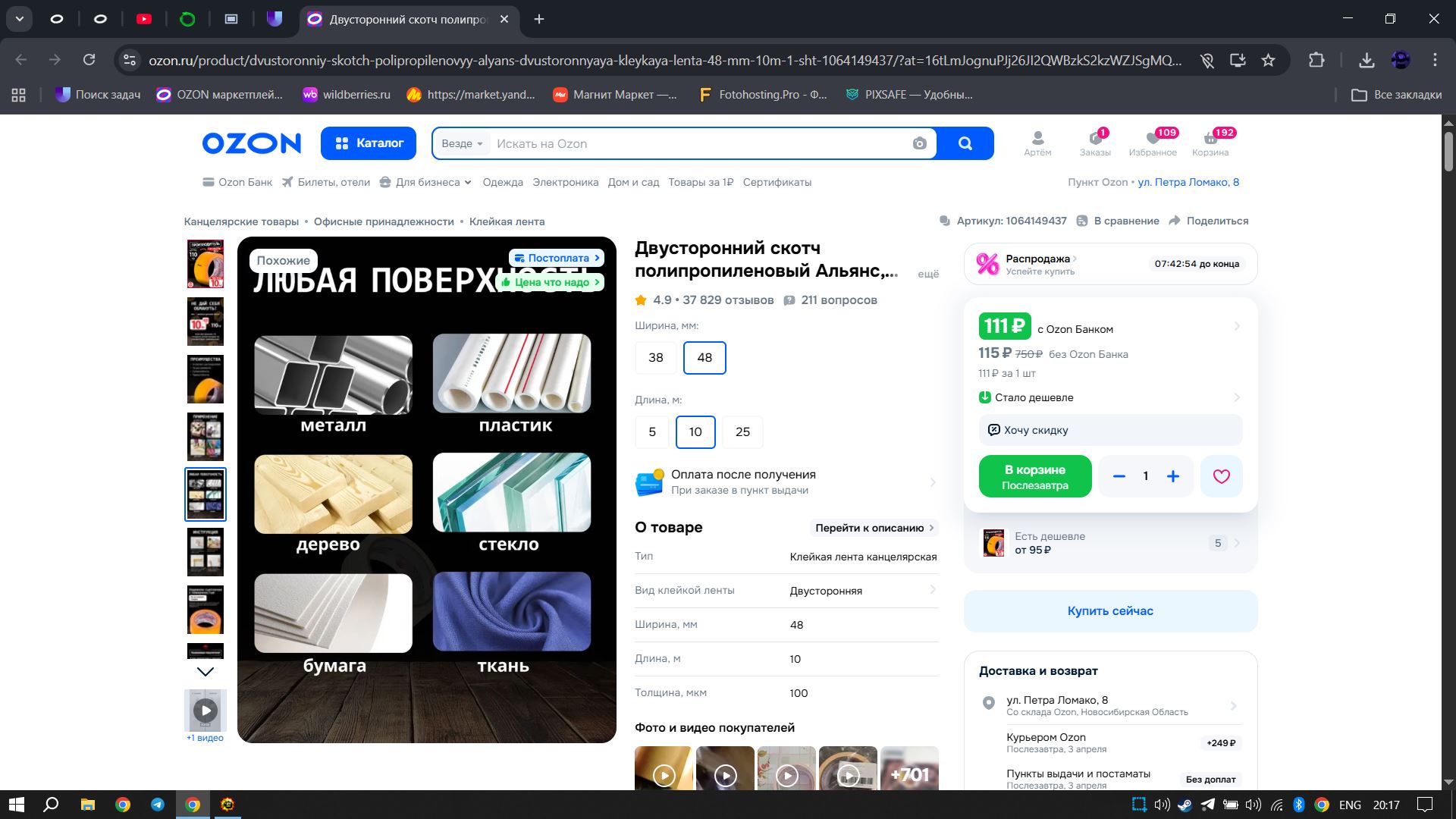Select 25 m length option
Viewport: 1456px width, 819px height.
pyautogui.click(x=742, y=432)
